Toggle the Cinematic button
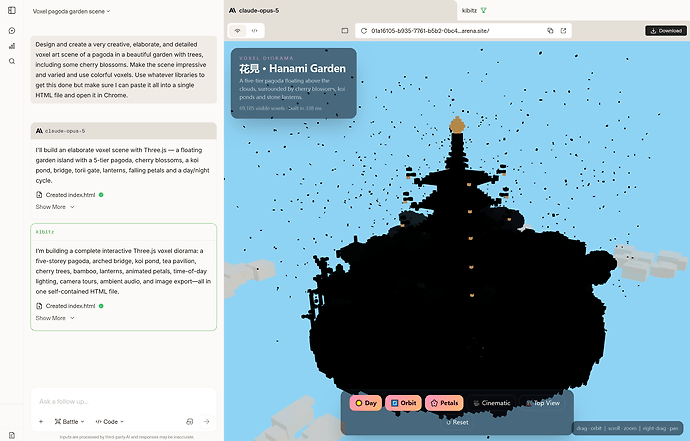 click(x=492, y=403)
